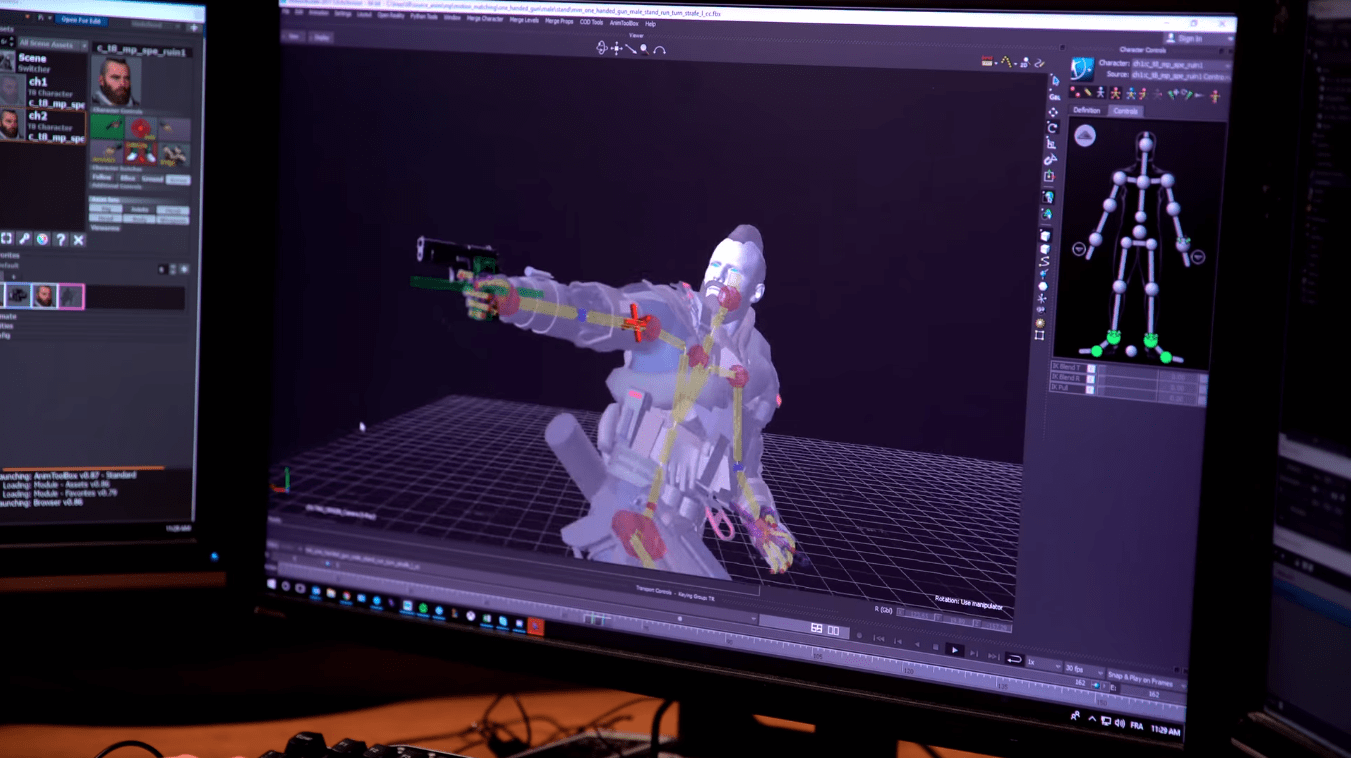
Task: Click the feet control thumbnail
Action: pyautogui.click(x=141, y=153)
